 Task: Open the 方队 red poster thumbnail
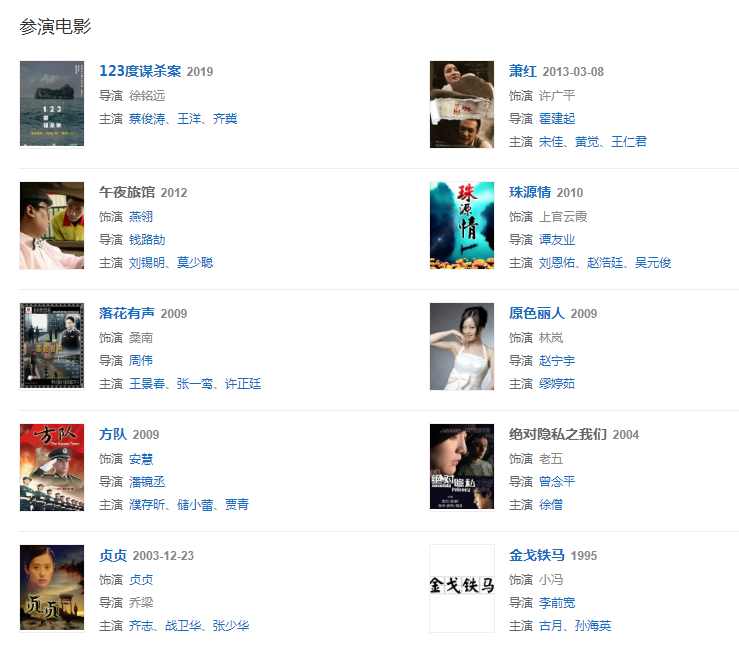52,467
